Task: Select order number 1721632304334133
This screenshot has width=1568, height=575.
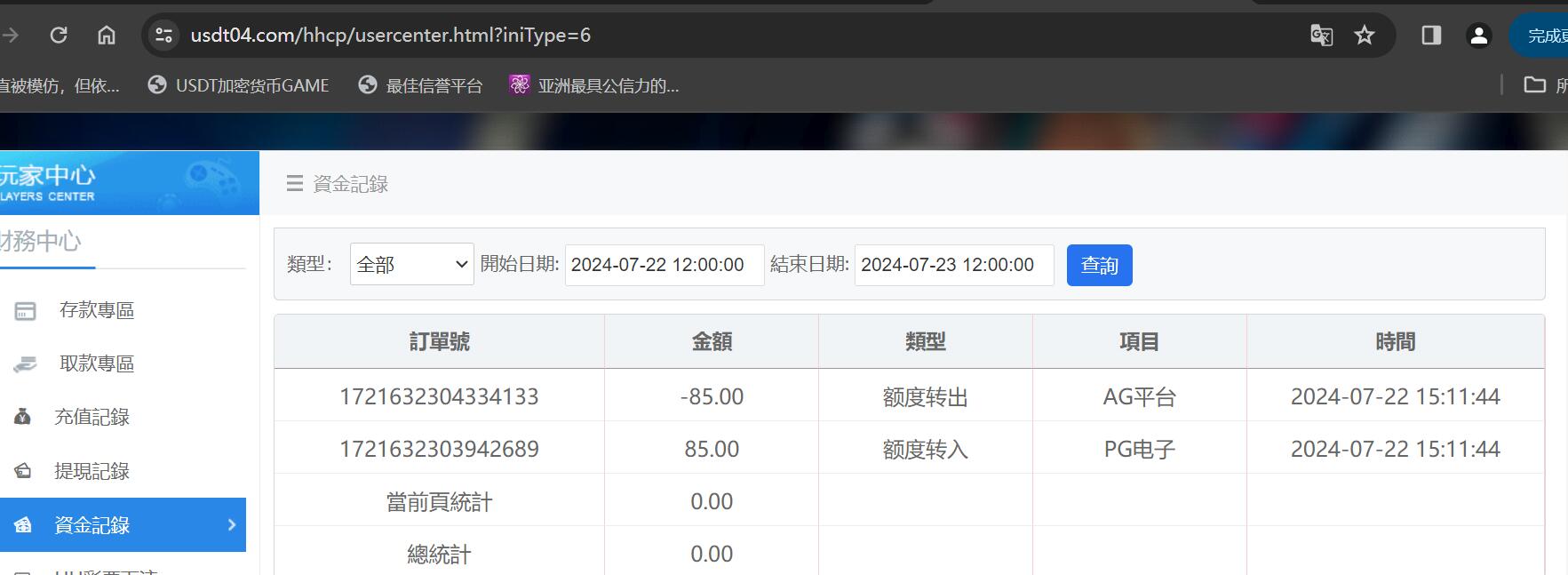Action: pos(440,396)
